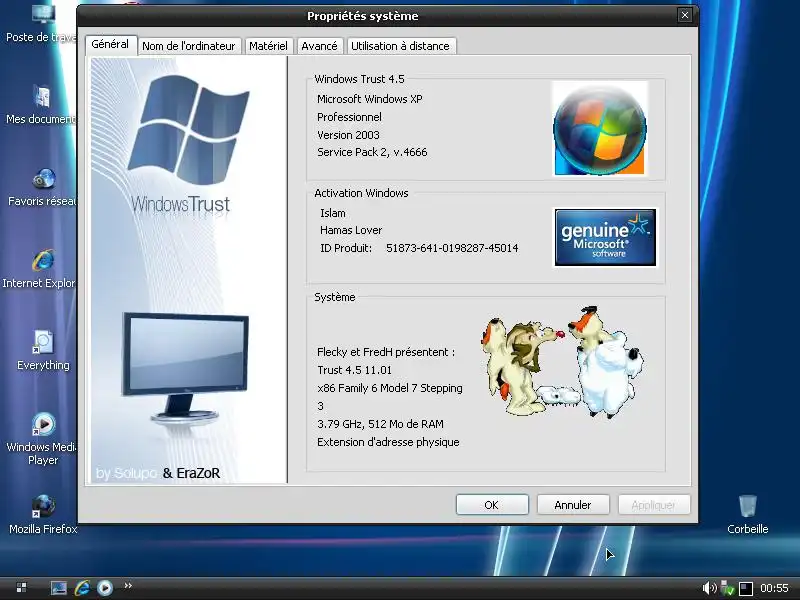Click the greyed Appliquer button
The image size is (800, 600).
[x=654, y=505]
